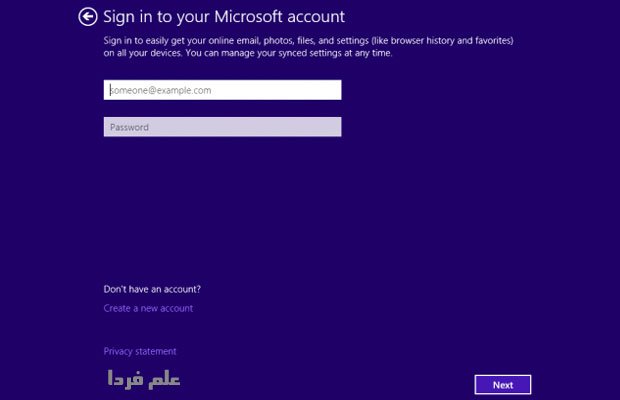Place cursor at start of email textbox

click(x=111, y=90)
